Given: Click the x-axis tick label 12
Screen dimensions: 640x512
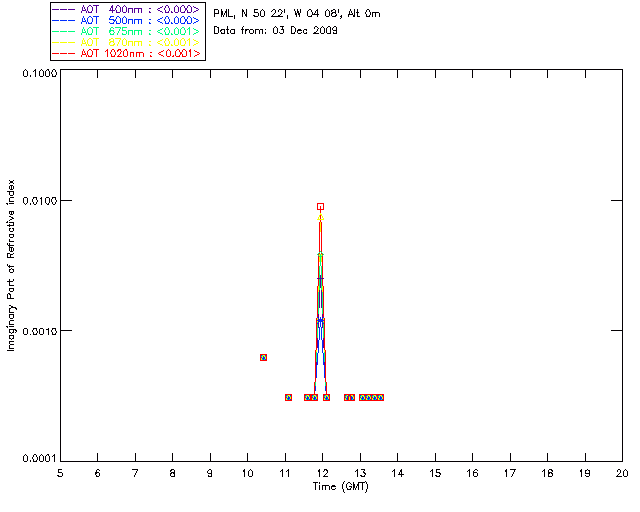Looking at the screenshot, I should [x=322, y=473].
